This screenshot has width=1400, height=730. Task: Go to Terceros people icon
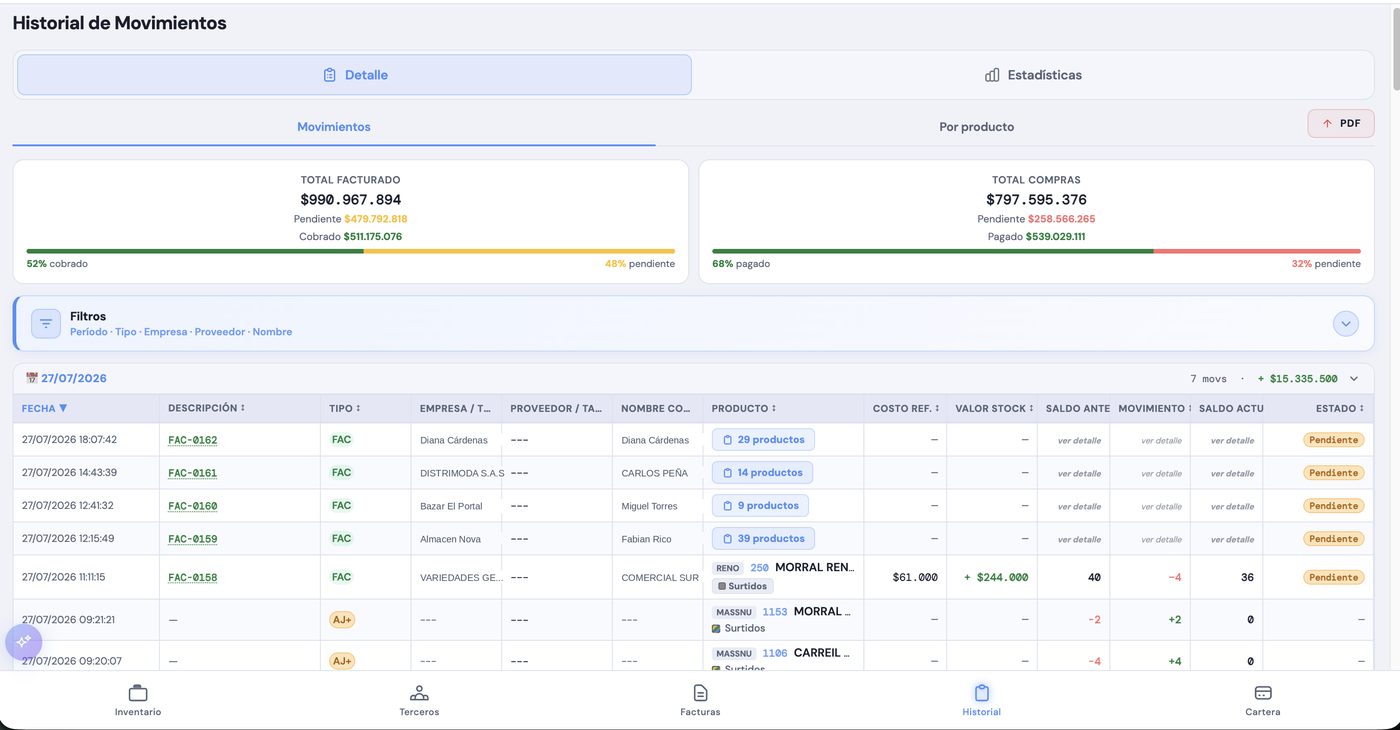[x=419, y=693]
